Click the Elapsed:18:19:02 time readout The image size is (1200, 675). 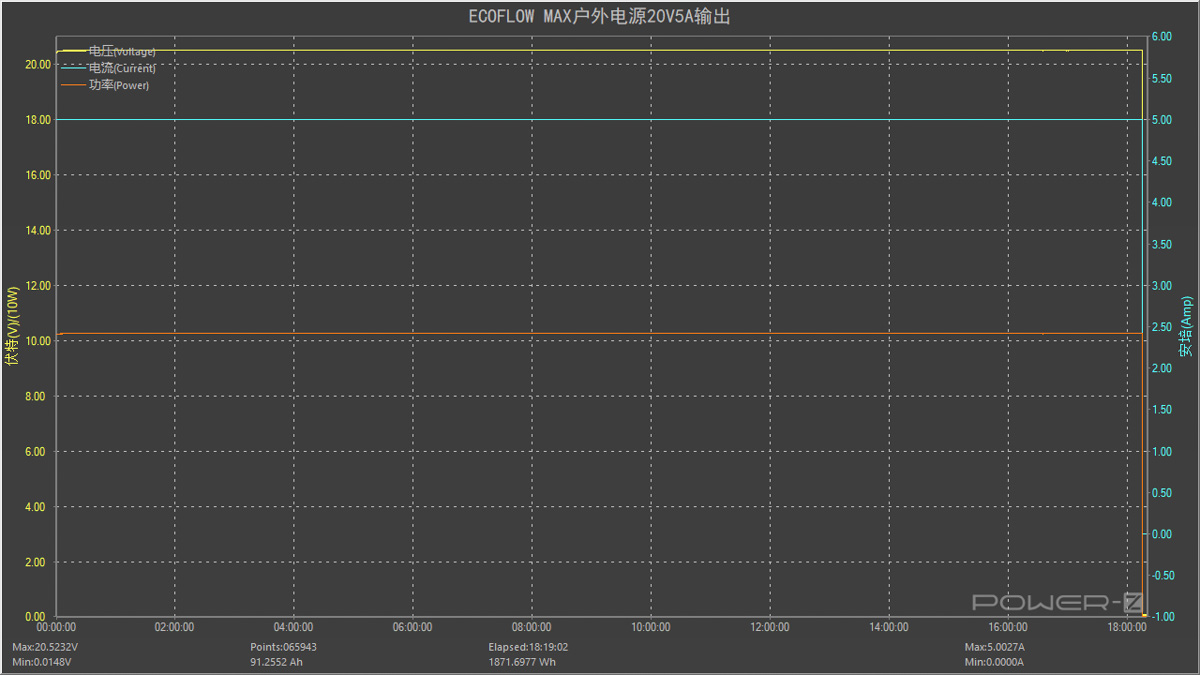[x=528, y=647]
